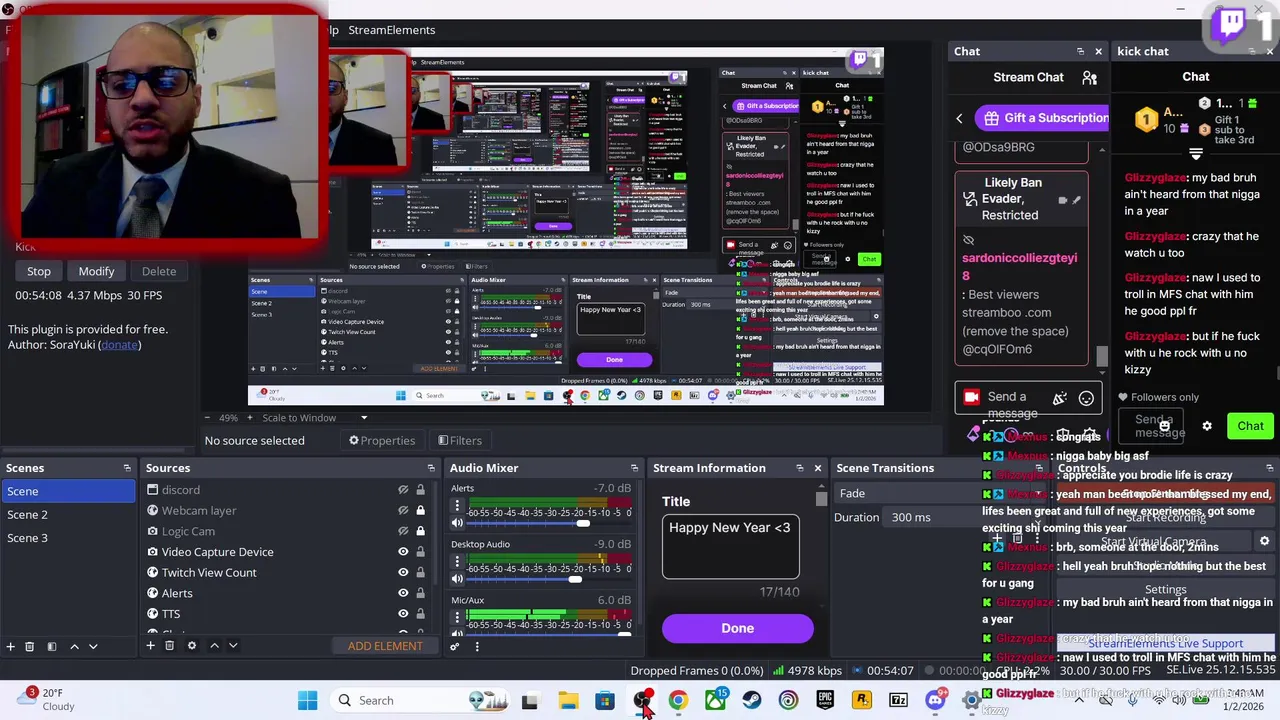Lock the TTS source

[x=420, y=614]
